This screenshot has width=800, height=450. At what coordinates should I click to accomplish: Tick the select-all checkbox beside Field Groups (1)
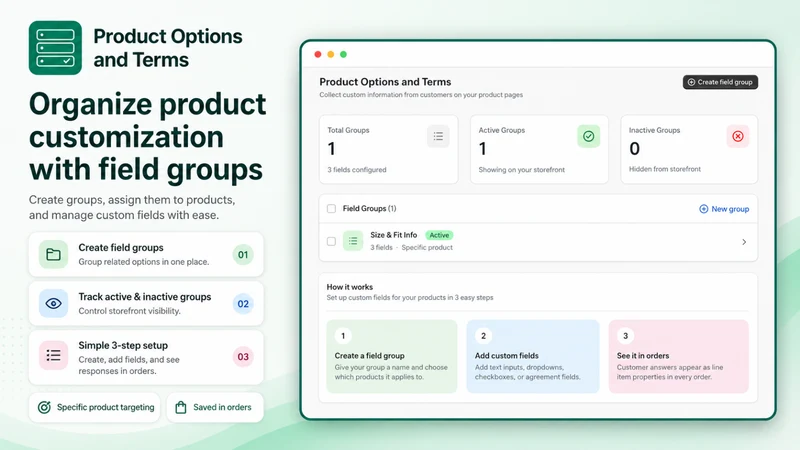point(331,209)
